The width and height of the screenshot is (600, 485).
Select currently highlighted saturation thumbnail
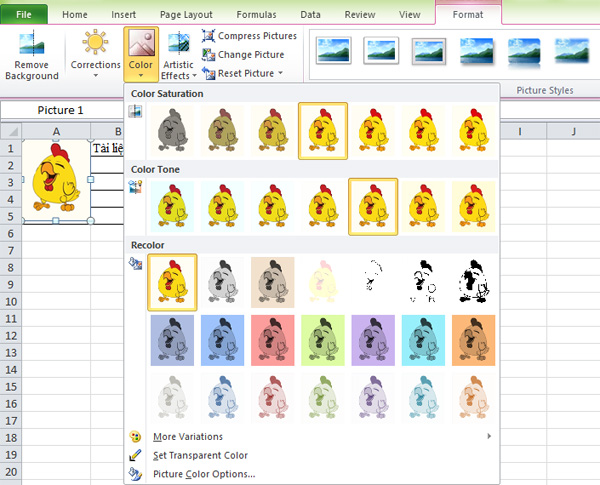coord(323,131)
